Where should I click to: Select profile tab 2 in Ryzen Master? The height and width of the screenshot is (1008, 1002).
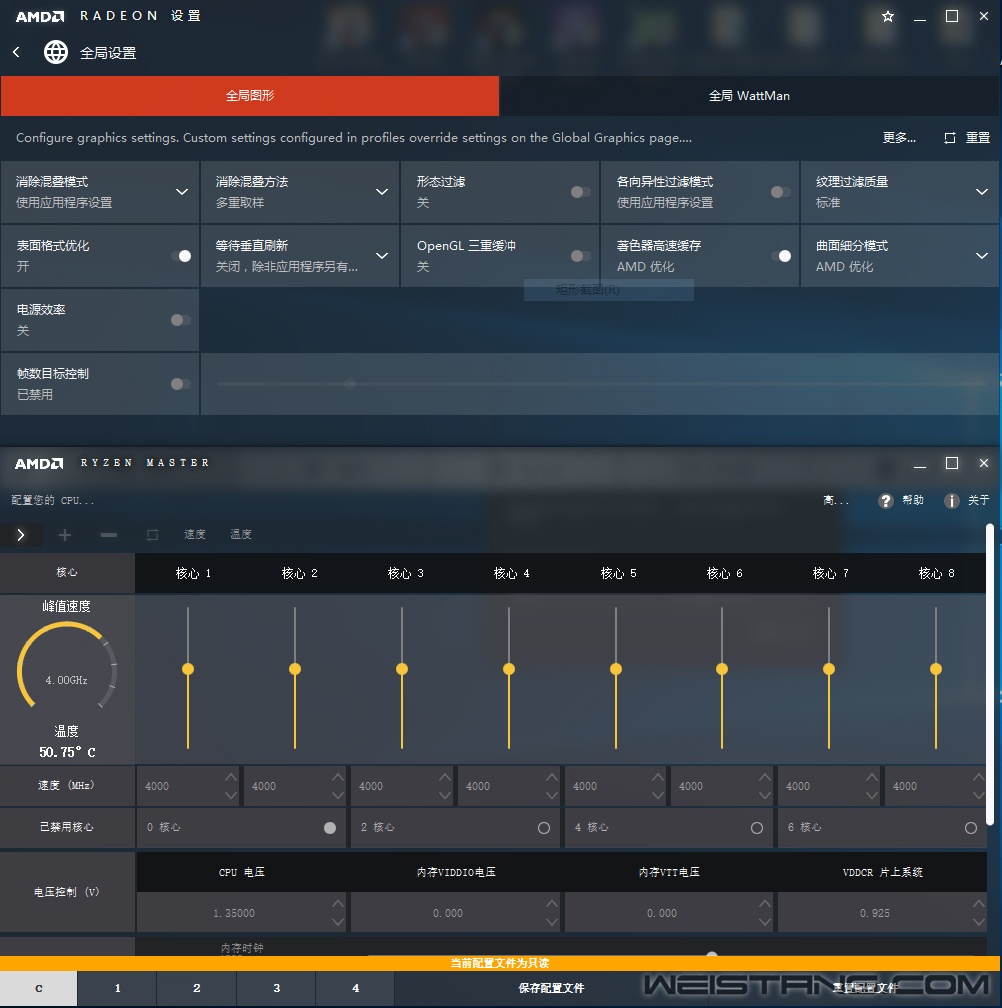(x=197, y=989)
